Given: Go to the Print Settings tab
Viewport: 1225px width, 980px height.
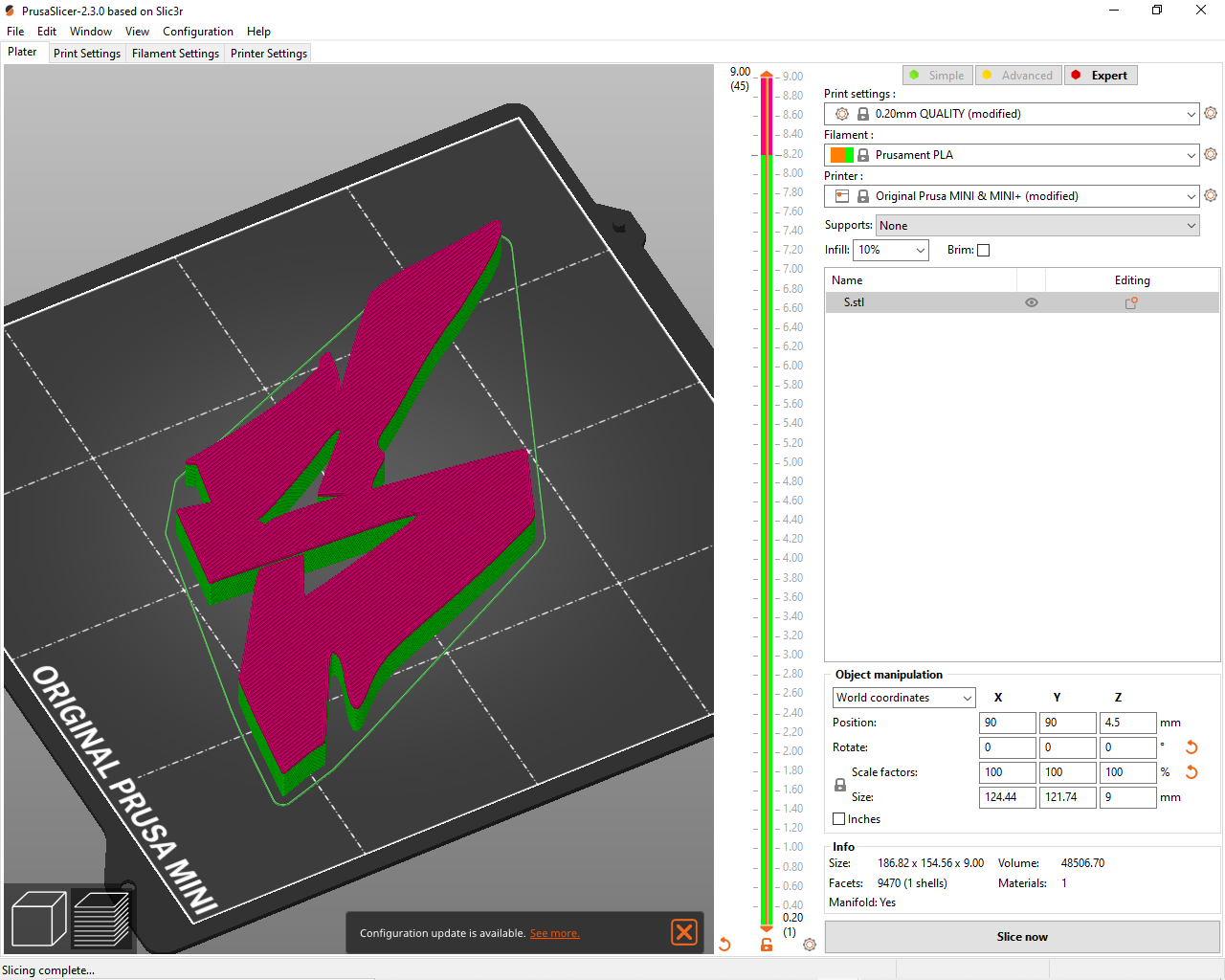Looking at the screenshot, I should point(87,54).
